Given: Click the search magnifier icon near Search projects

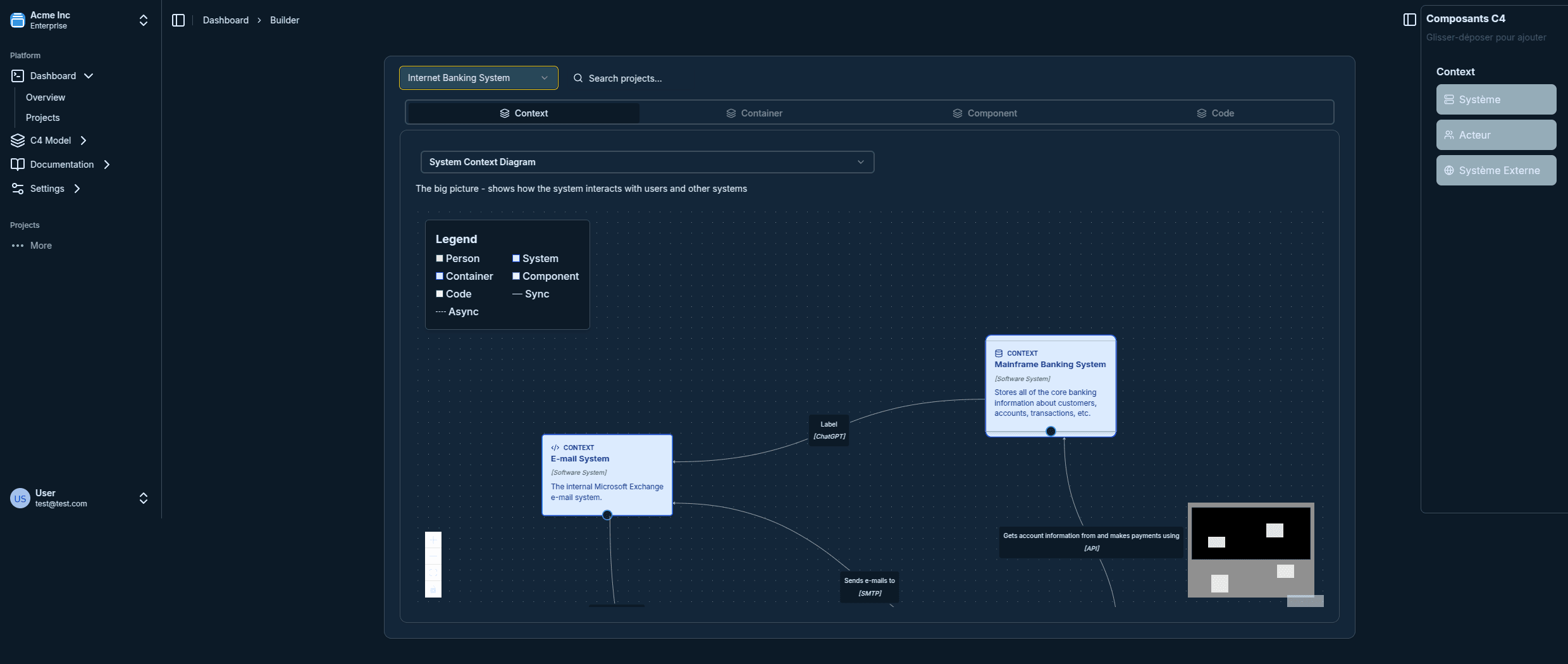Looking at the screenshot, I should click(578, 78).
